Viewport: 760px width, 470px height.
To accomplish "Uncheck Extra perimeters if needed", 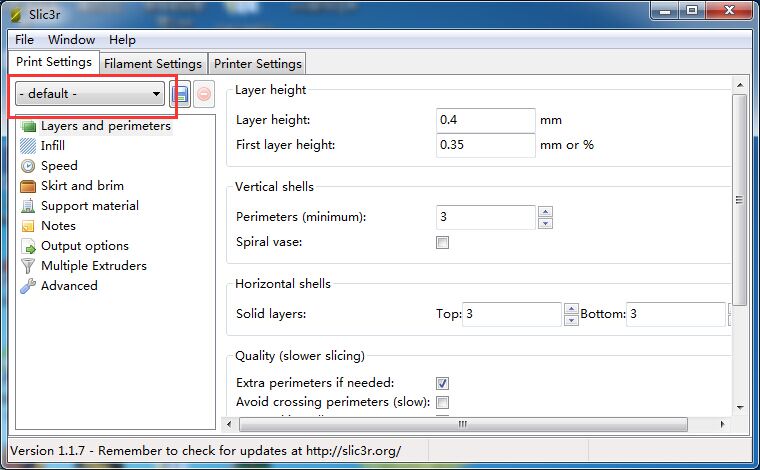I will (x=443, y=383).
